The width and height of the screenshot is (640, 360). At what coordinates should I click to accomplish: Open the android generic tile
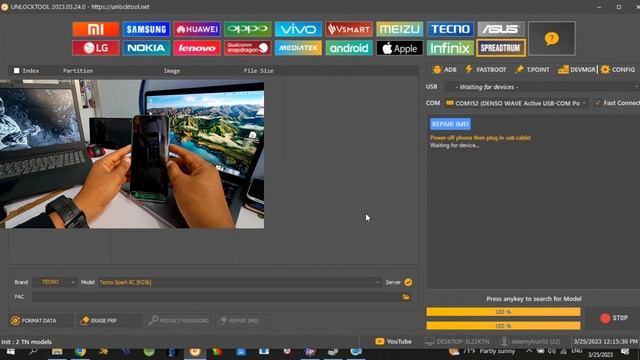(x=349, y=48)
